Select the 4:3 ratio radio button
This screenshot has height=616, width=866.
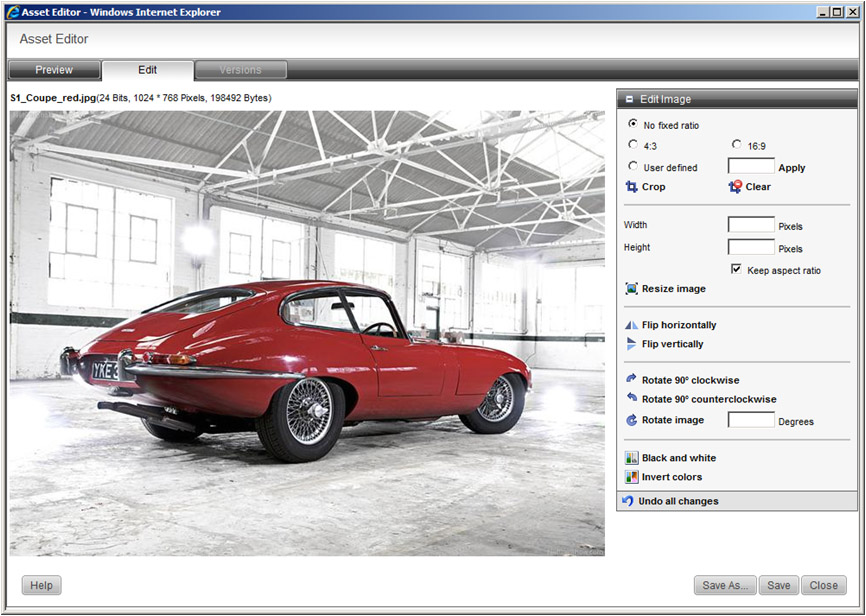pos(632,145)
